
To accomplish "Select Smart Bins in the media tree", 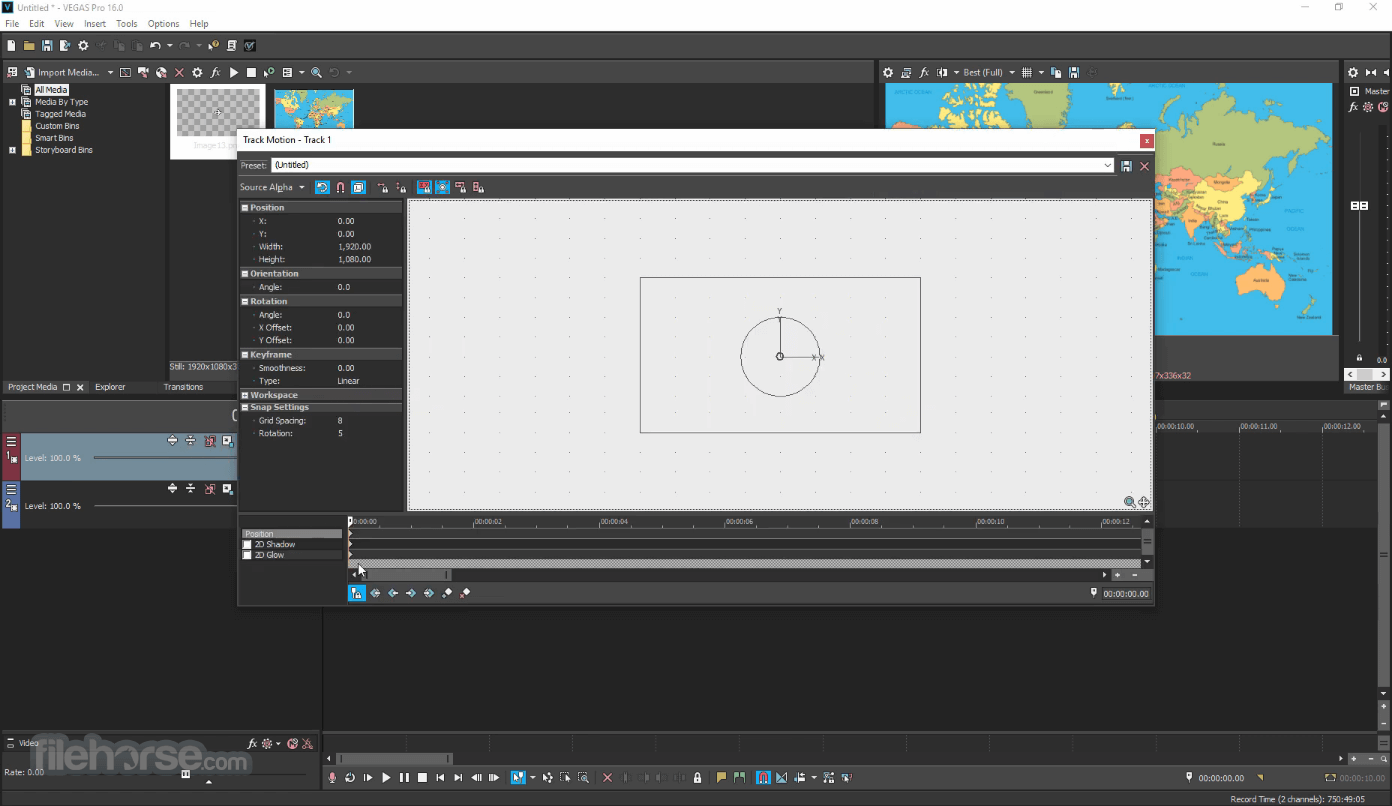I will (x=54, y=138).
